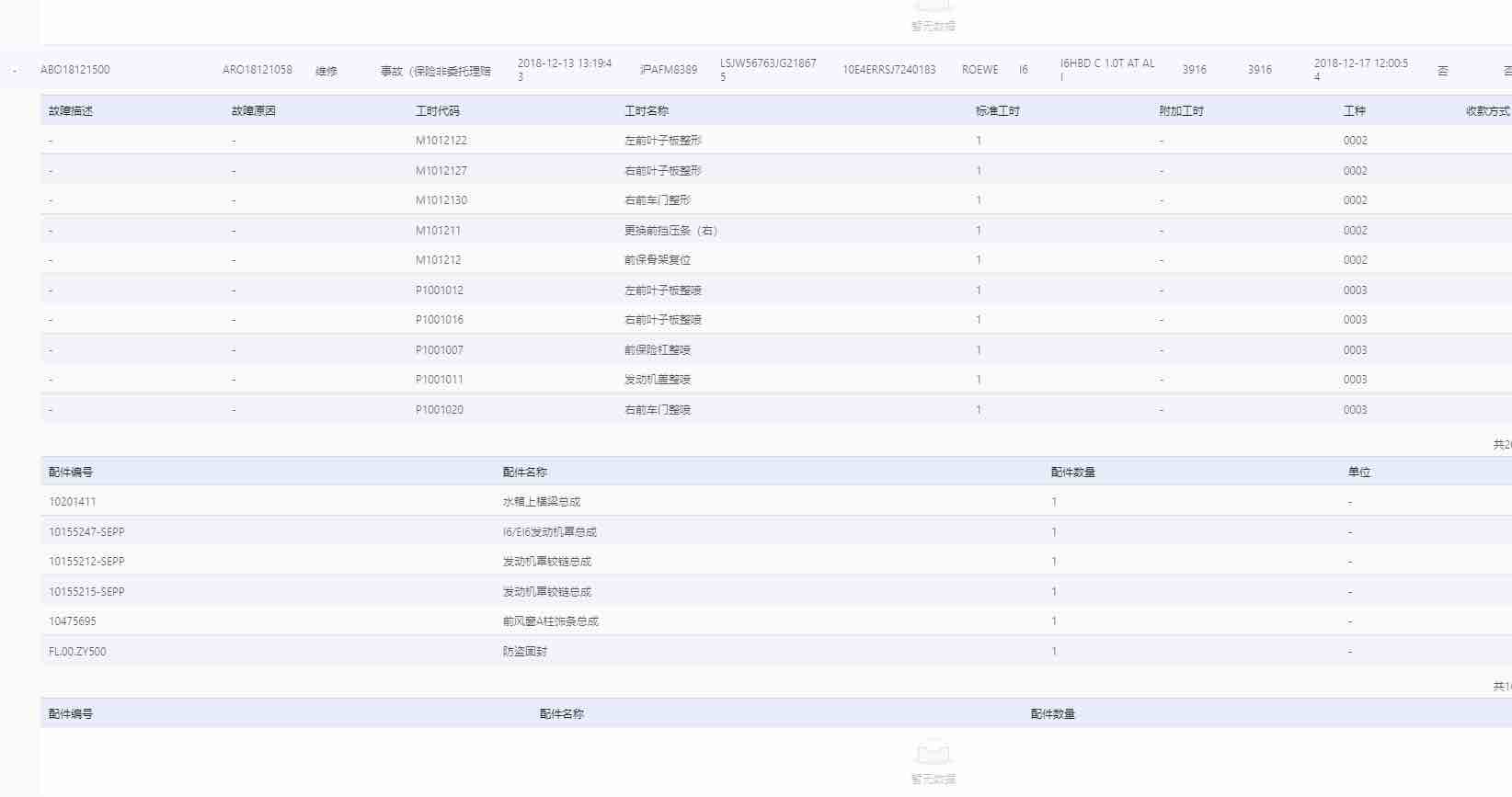Click the license plate 沪AFM8389 cell
The height and width of the screenshot is (797, 1512).
click(x=669, y=70)
